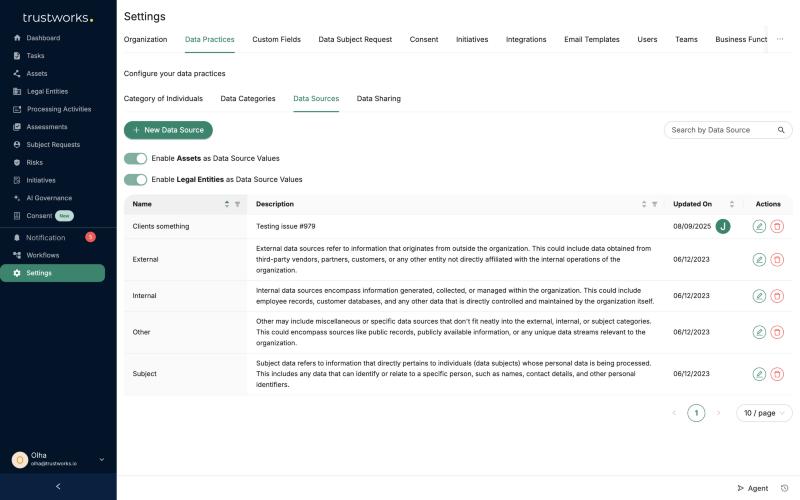Delete the External data source
This screenshot has height=500, width=800.
tap(777, 260)
